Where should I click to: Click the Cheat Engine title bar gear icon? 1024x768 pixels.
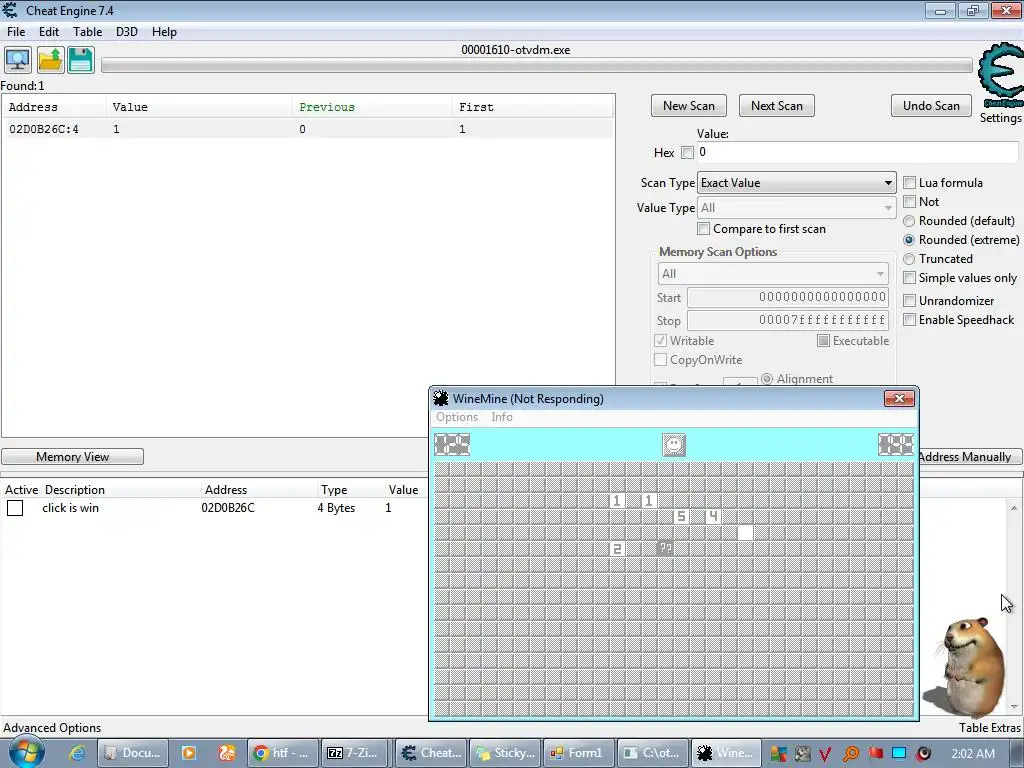click(10, 10)
